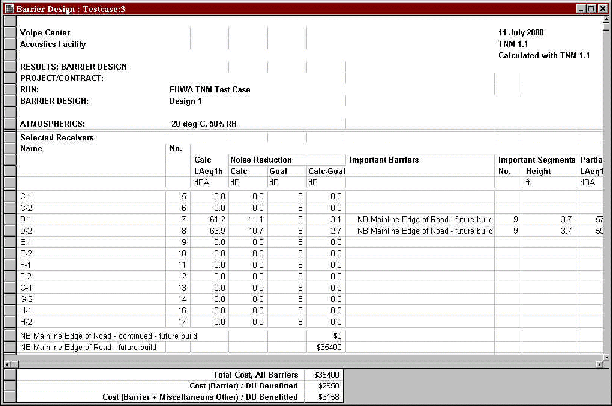Select row header beside PROJECT/CONTRACT:
This screenshot has height=406, width=612.
click(10, 78)
